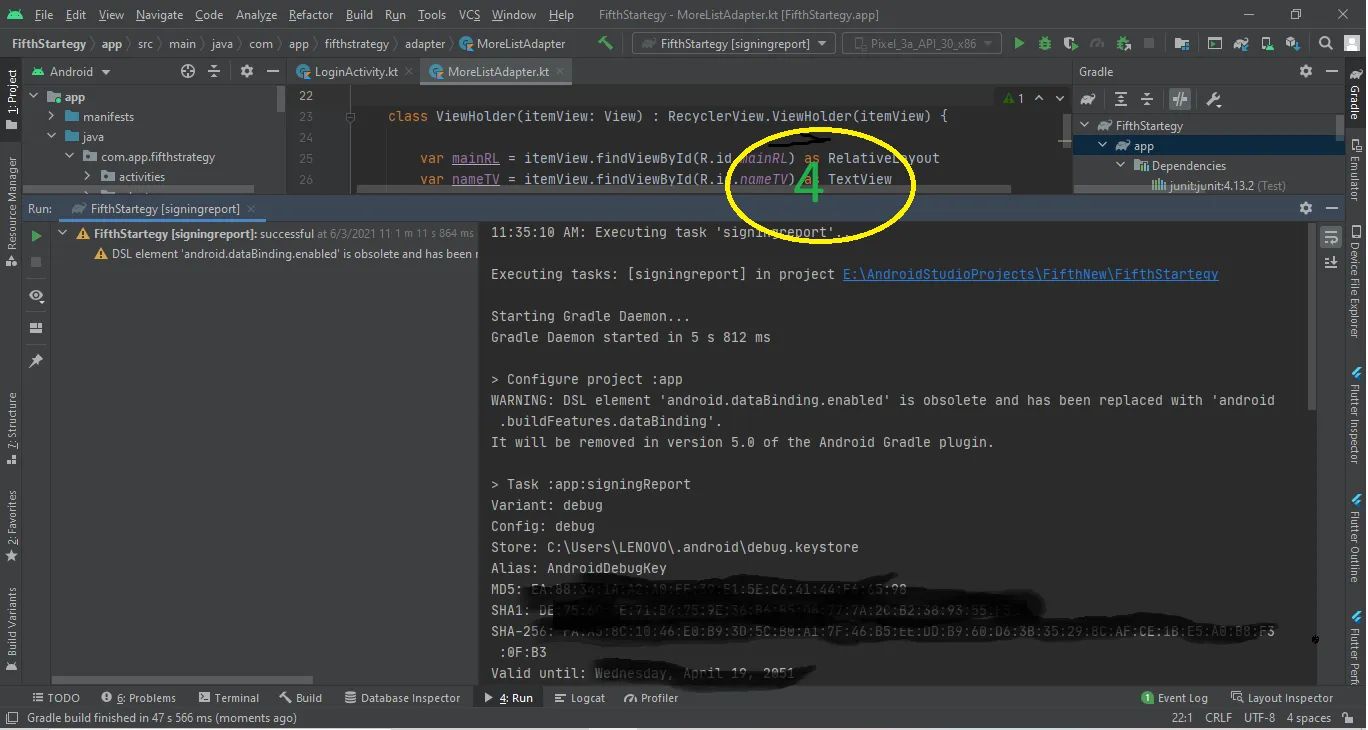
Task: Collapse the signingreport result node in Run panel
Action: click(62, 233)
